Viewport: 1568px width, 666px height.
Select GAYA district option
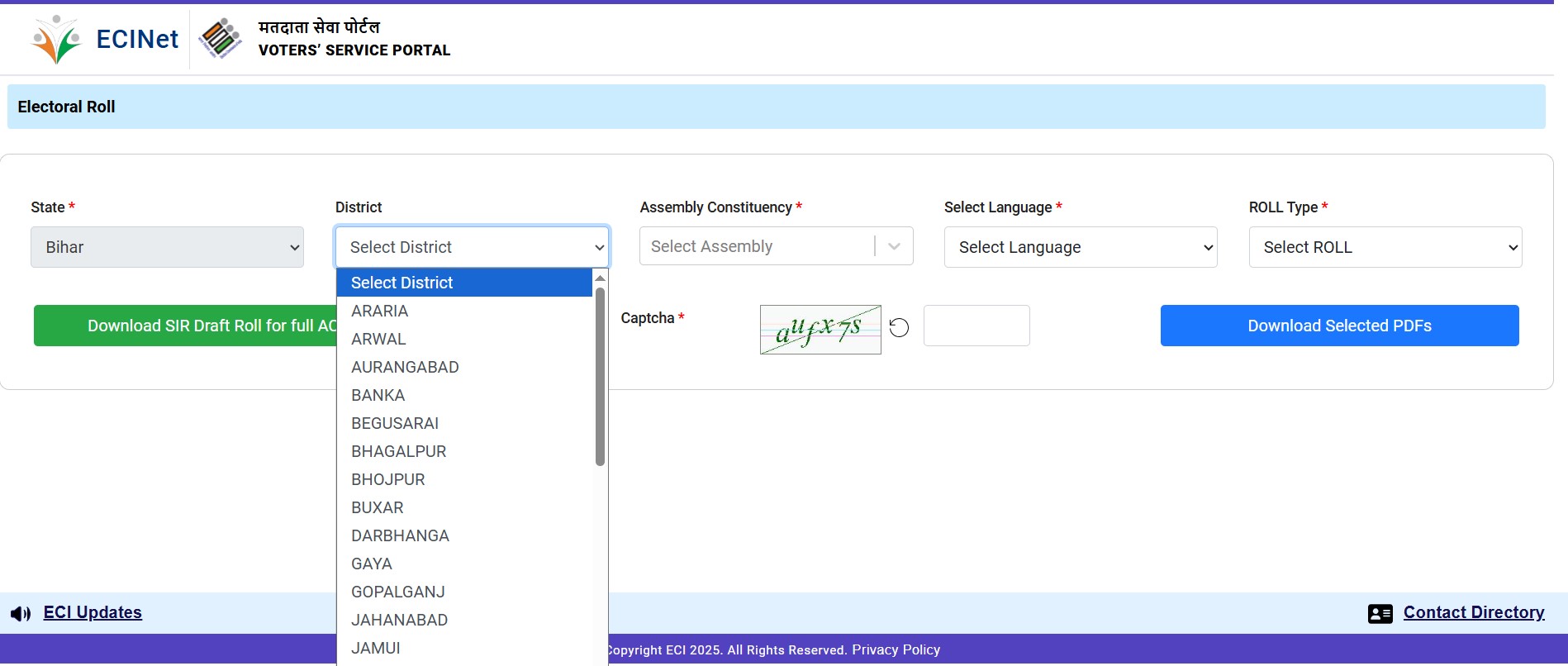(x=372, y=564)
